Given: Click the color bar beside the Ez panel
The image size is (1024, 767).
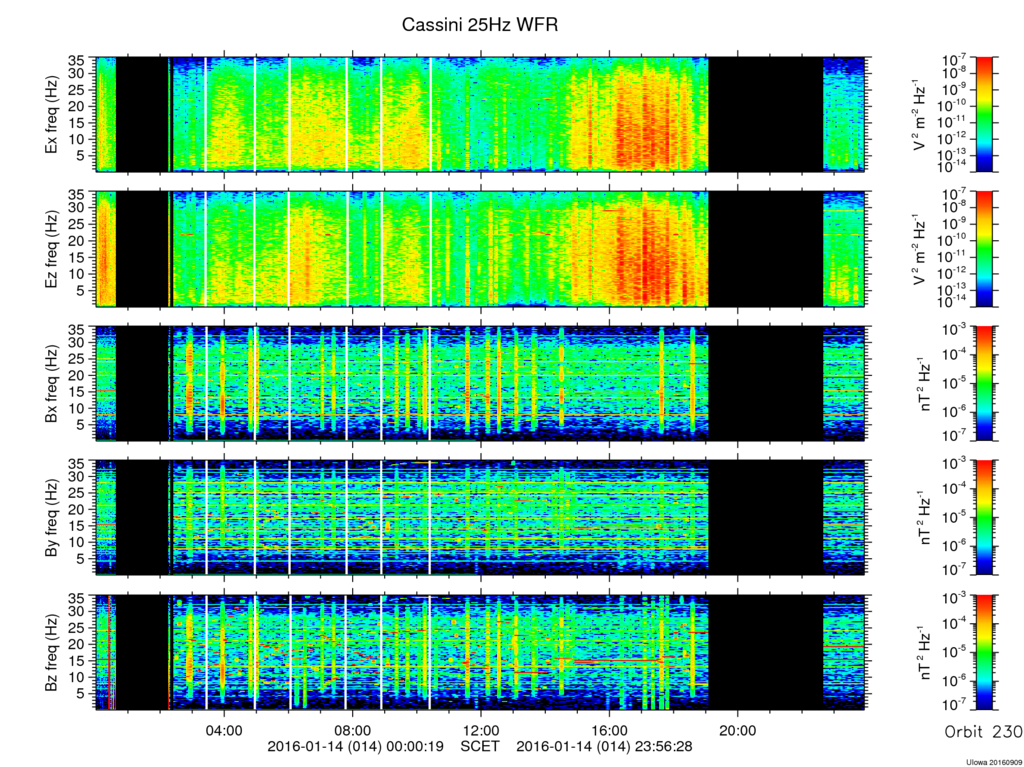Looking at the screenshot, I should tap(984, 249).
